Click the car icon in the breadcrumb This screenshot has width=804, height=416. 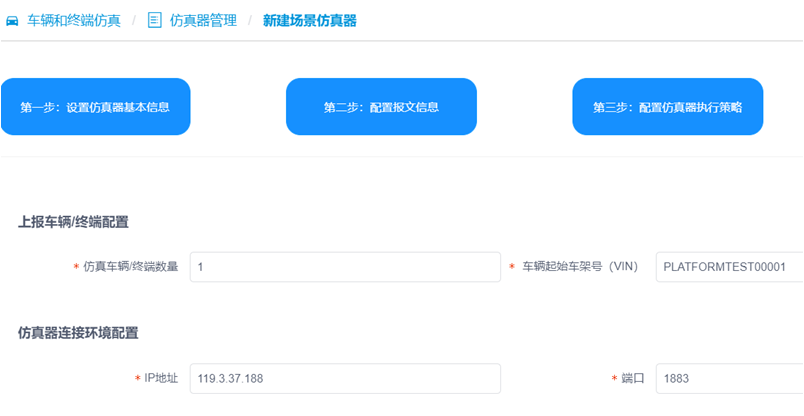(12, 20)
